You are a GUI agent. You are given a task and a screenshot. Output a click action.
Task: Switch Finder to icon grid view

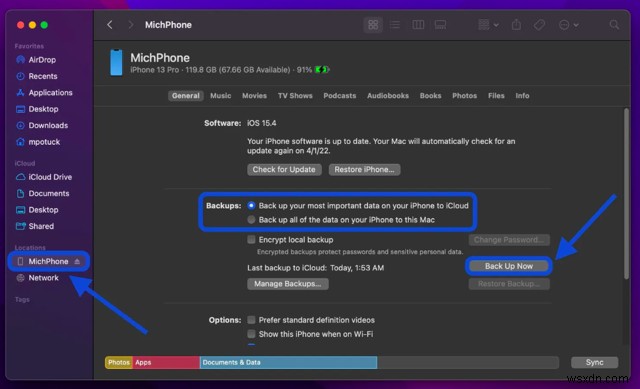[x=373, y=25]
